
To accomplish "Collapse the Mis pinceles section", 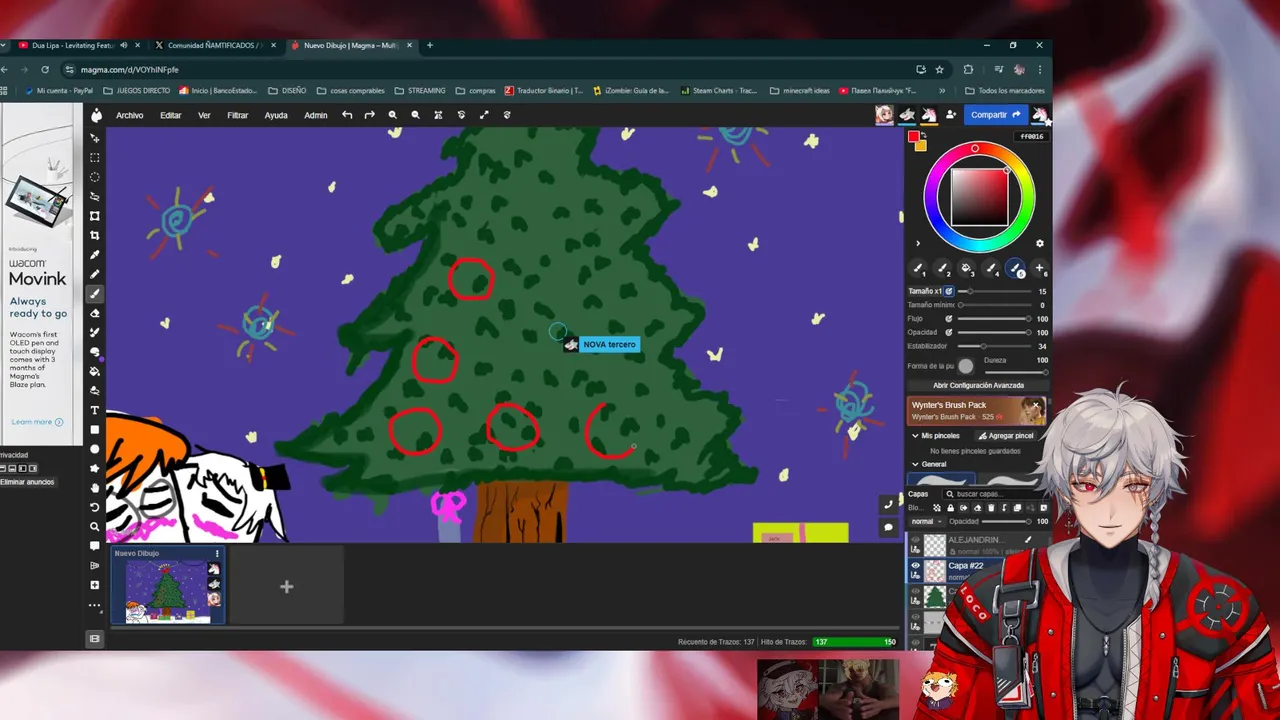I will tap(915, 436).
